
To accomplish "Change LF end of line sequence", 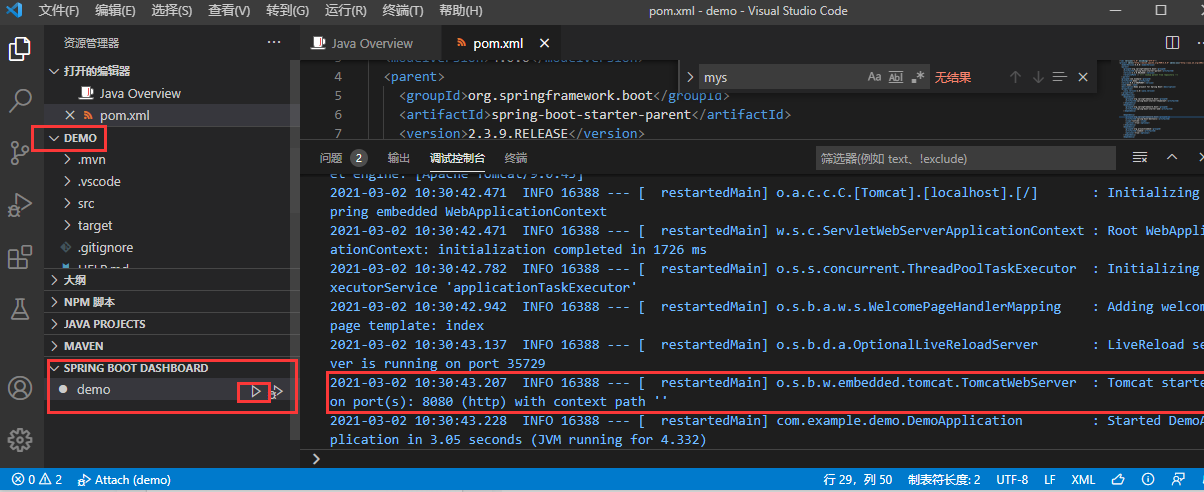I will [x=1050, y=480].
